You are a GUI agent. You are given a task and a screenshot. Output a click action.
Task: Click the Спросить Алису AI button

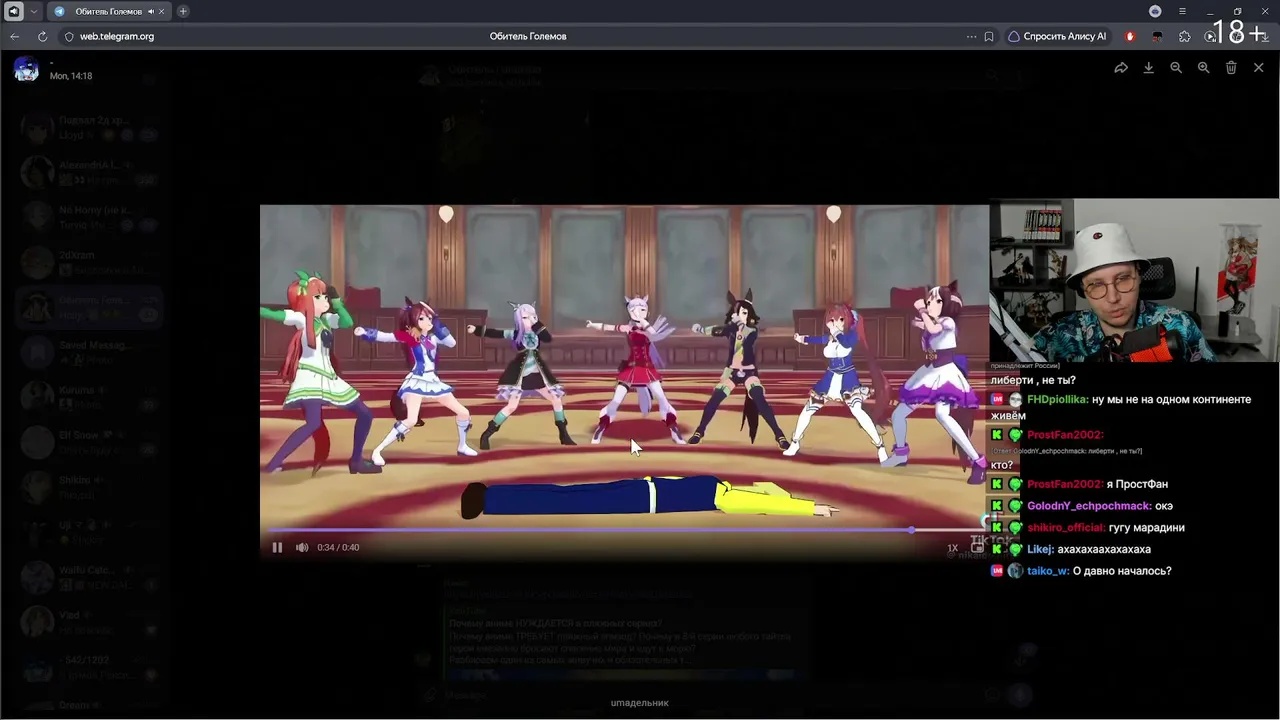coord(1057,36)
